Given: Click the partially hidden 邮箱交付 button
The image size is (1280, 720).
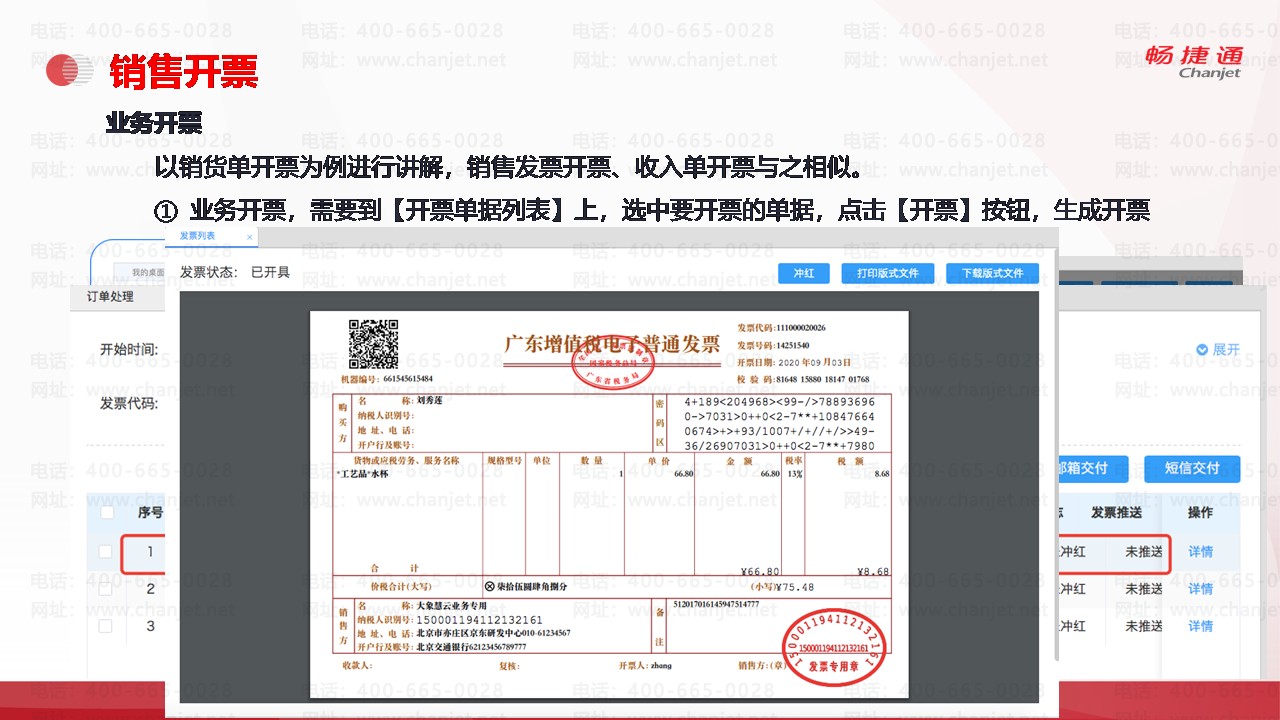Looking at the screenshot, I should [1091, 468].
